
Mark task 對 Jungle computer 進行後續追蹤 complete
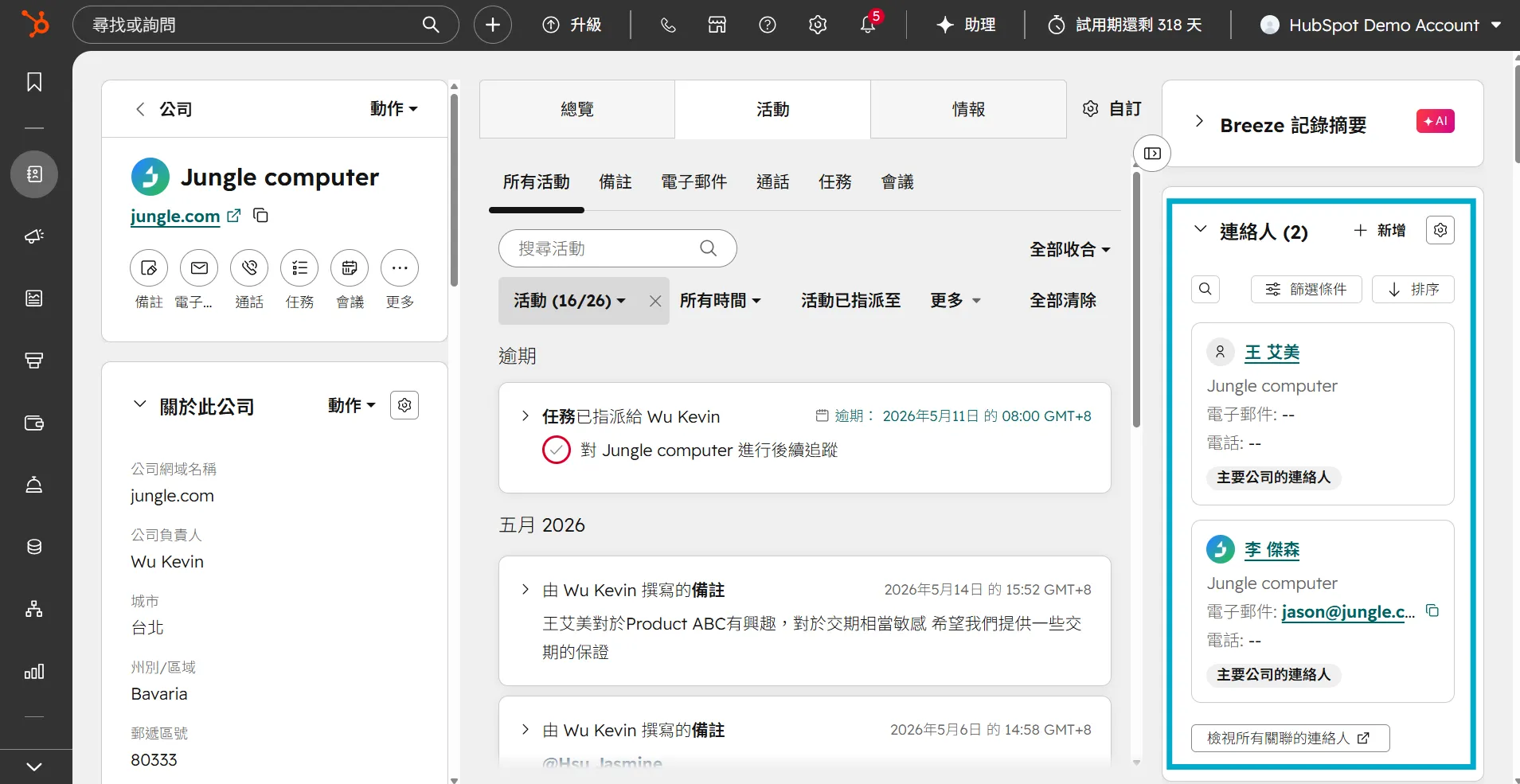coord(557,450)
